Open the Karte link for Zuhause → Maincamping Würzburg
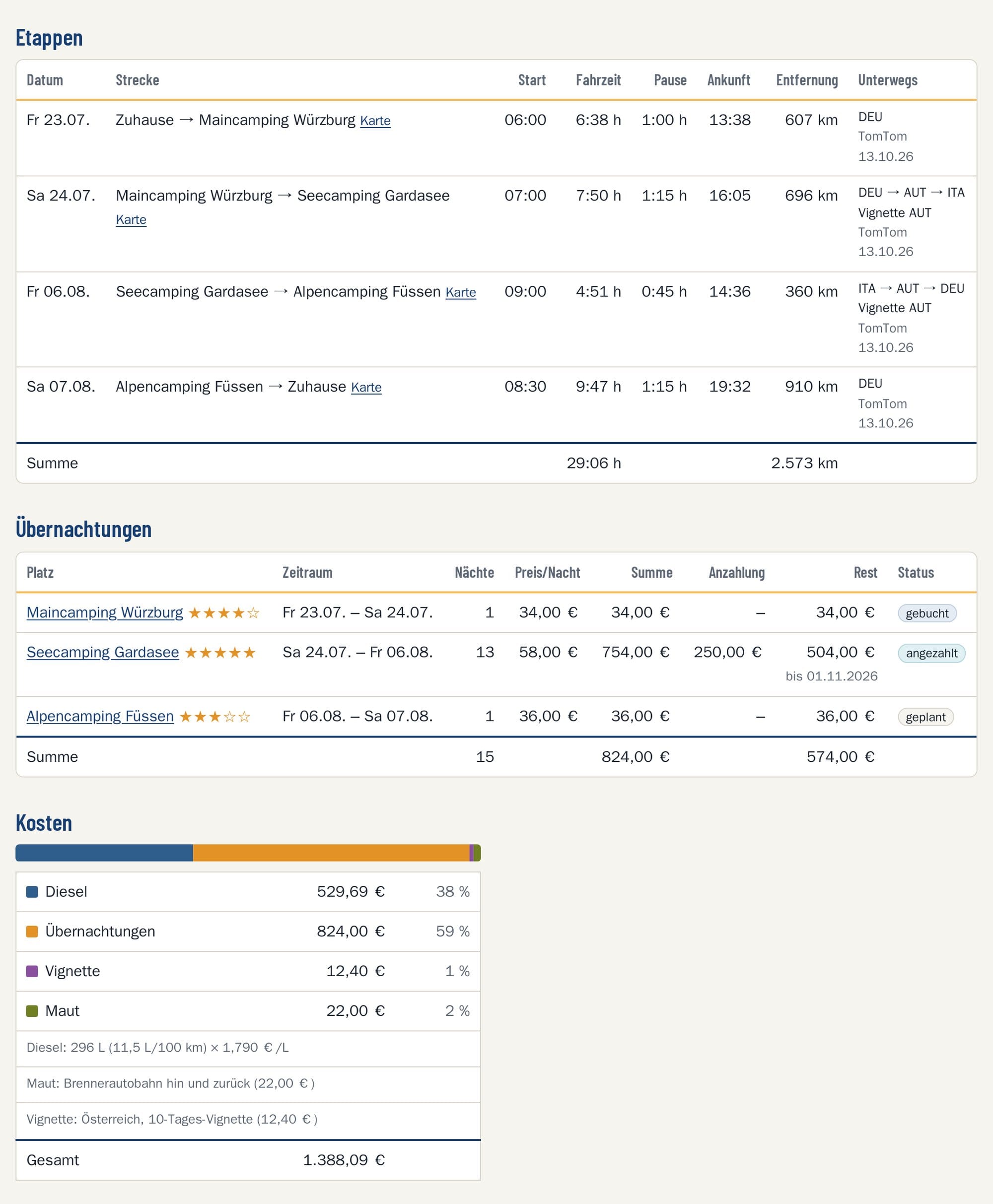Image resolution: width=993 pixels, height=1204 pixels. [375, 121]
